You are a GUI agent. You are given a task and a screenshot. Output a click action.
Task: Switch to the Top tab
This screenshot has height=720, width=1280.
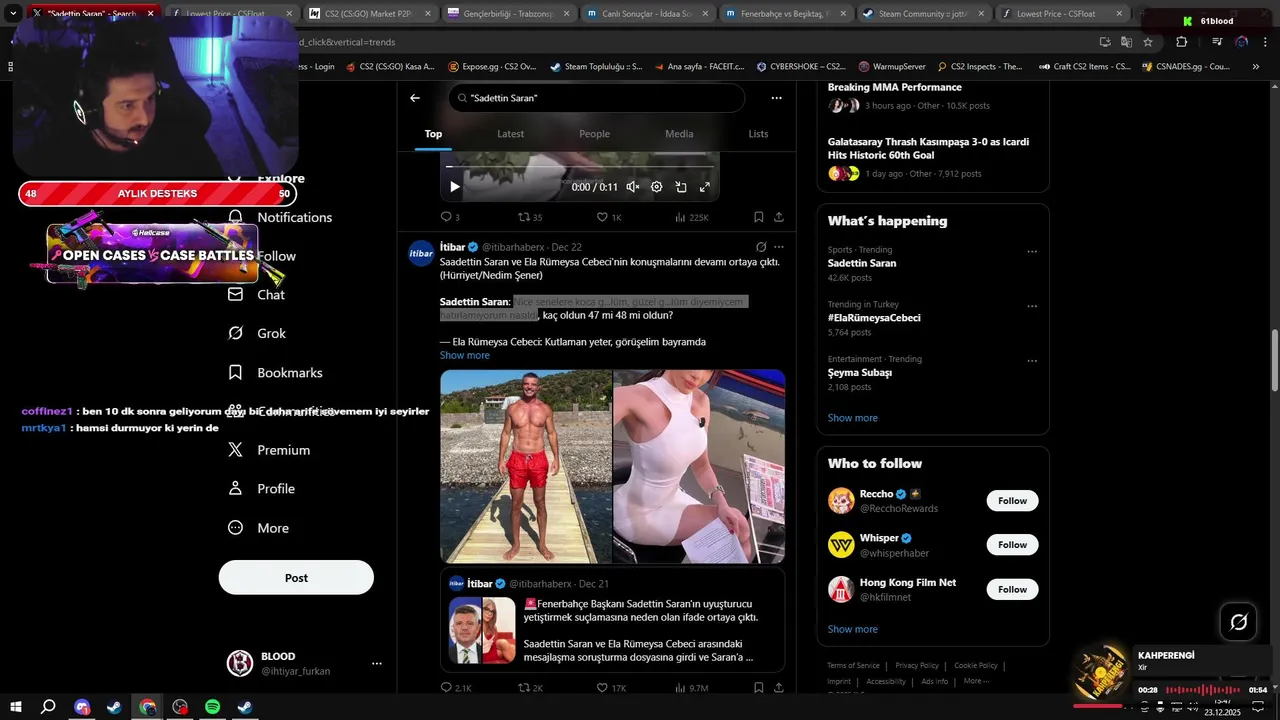click(433, 134)
